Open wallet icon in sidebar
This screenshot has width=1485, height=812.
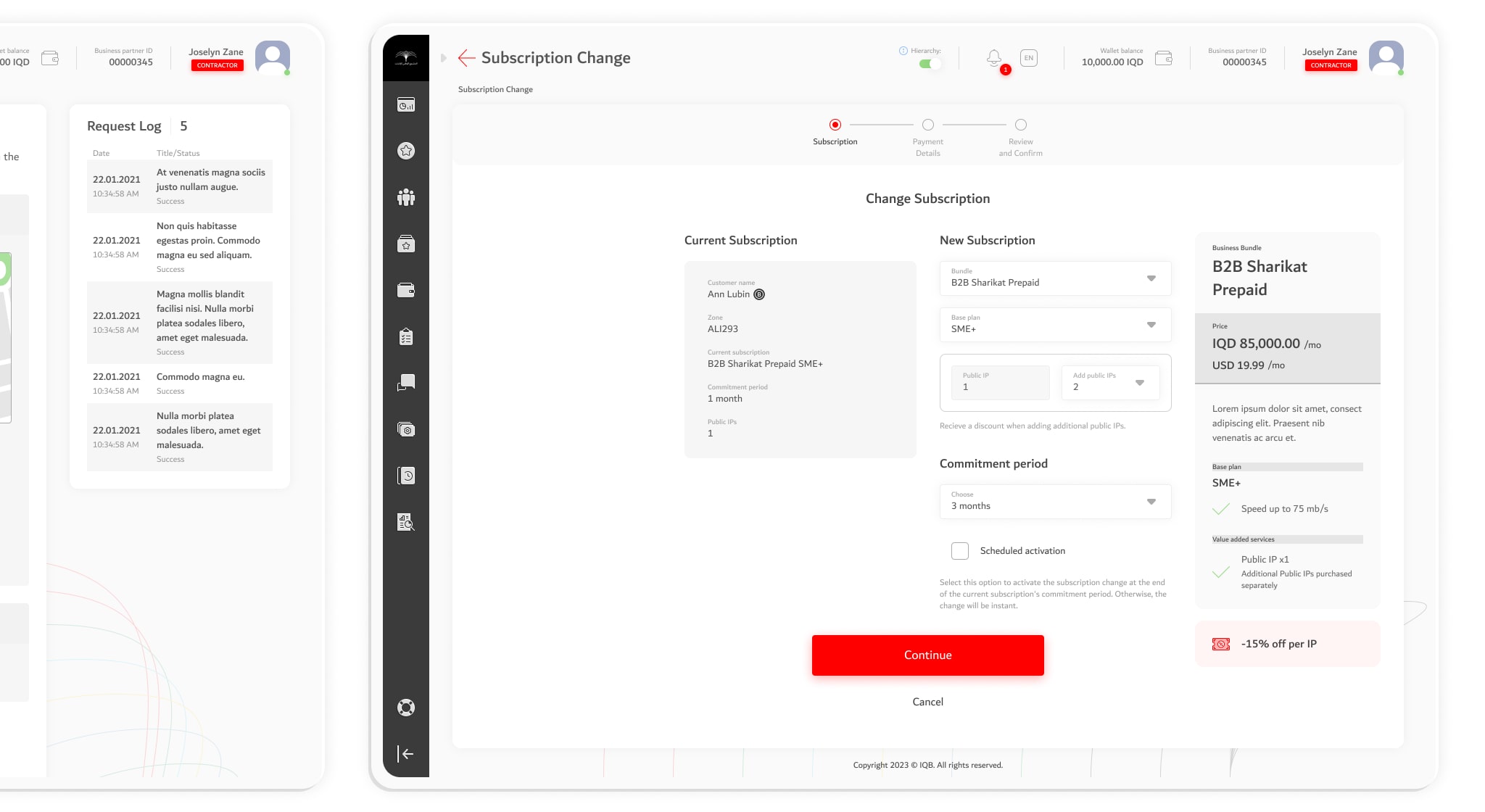tap(406, 291)
